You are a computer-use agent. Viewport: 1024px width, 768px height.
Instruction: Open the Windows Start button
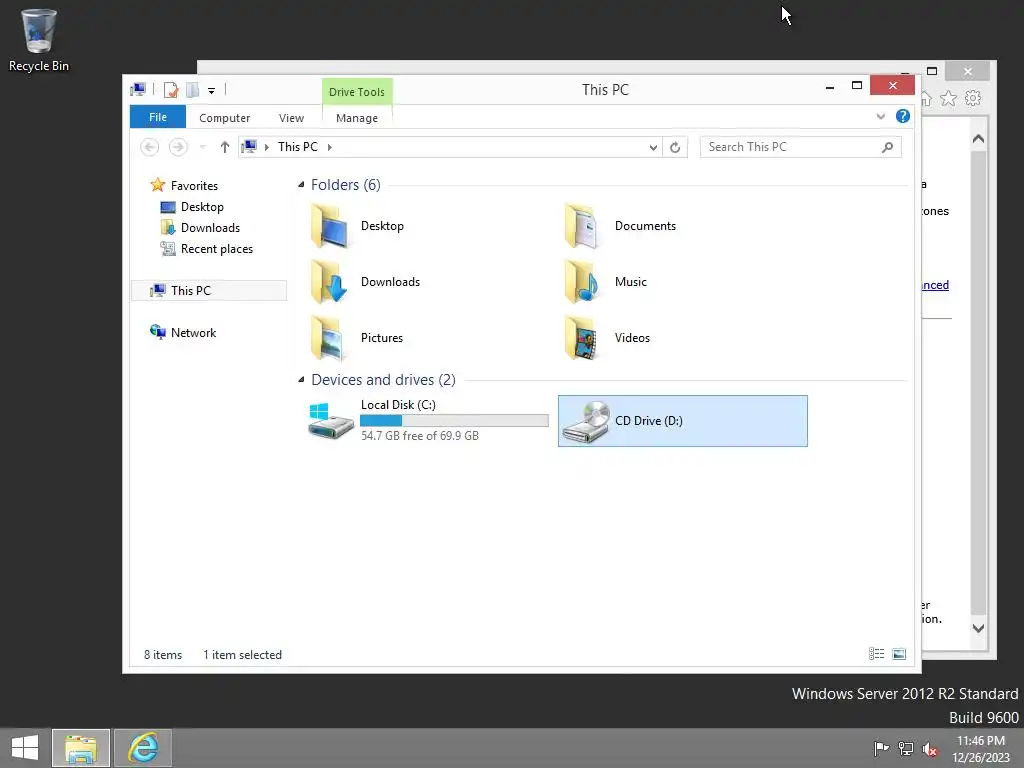(x=25, y=748)
